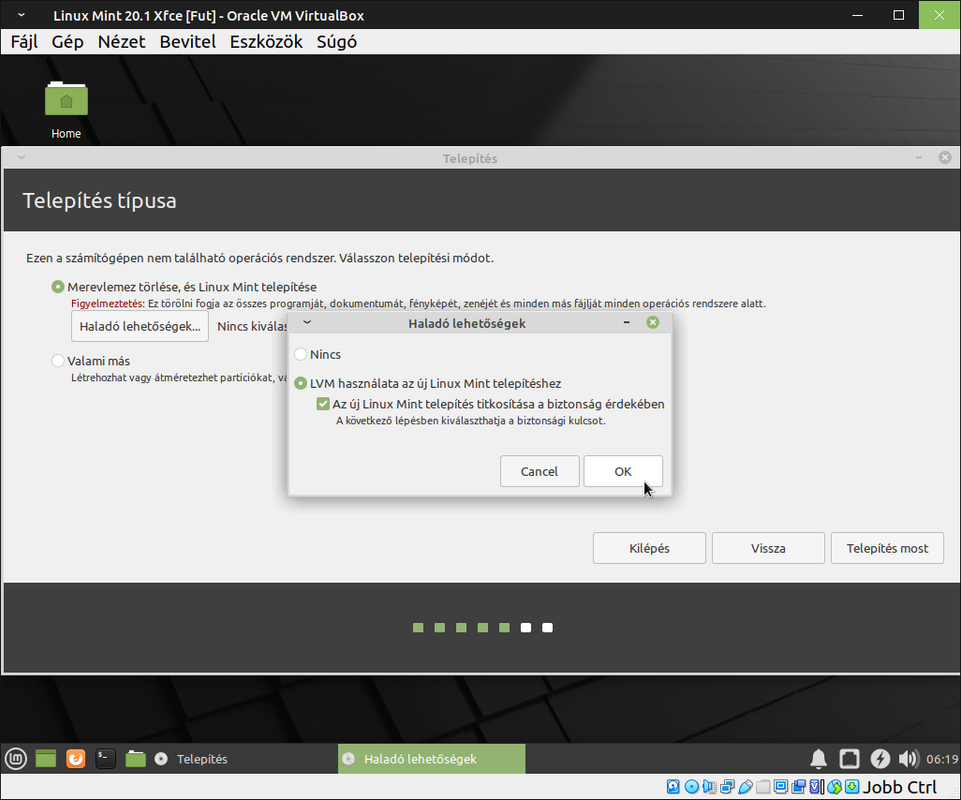
Task: Click the volume speaker tray icon
Action: coord(909,759)
